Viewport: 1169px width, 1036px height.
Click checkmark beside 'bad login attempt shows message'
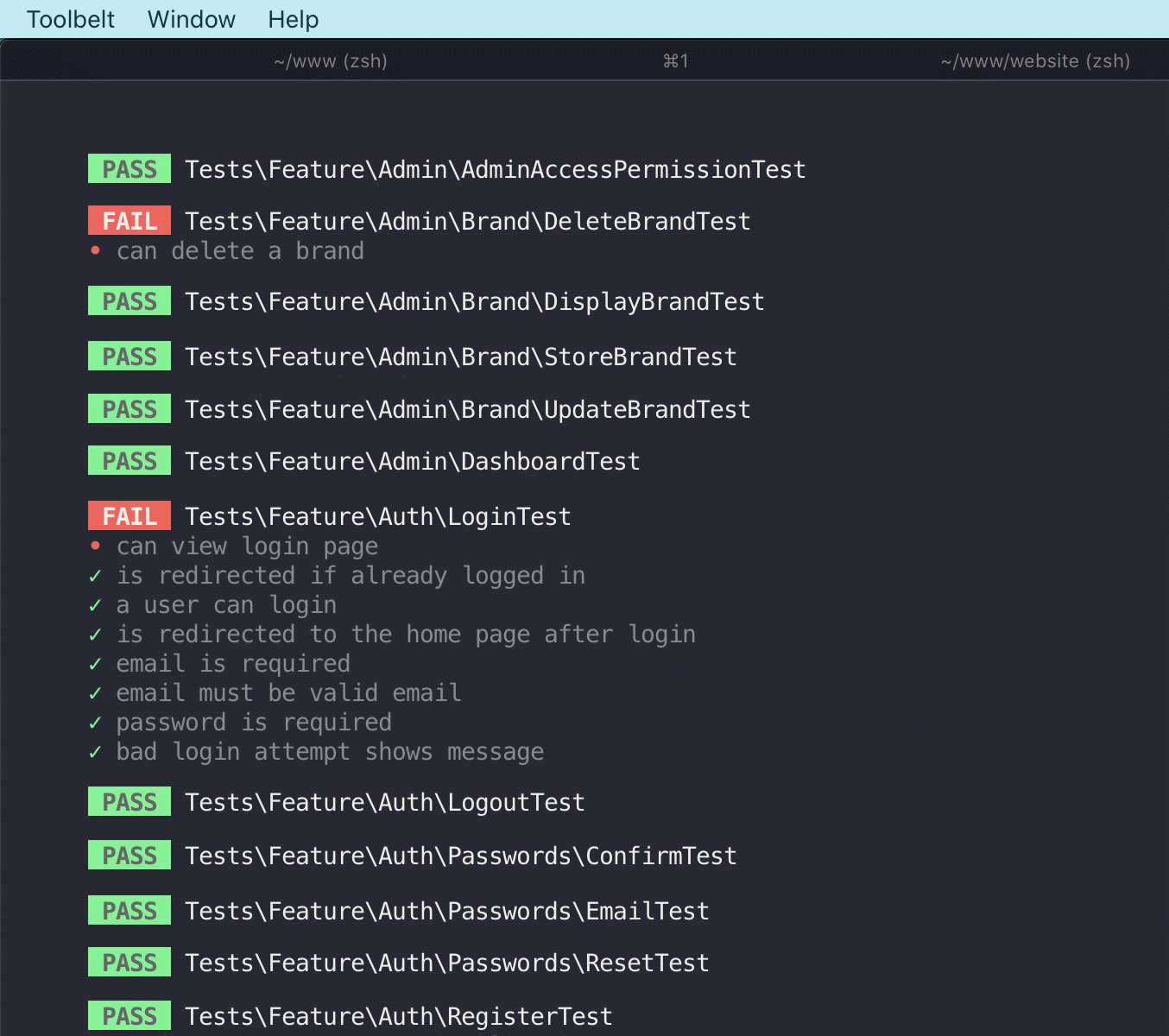click(95, 753)
